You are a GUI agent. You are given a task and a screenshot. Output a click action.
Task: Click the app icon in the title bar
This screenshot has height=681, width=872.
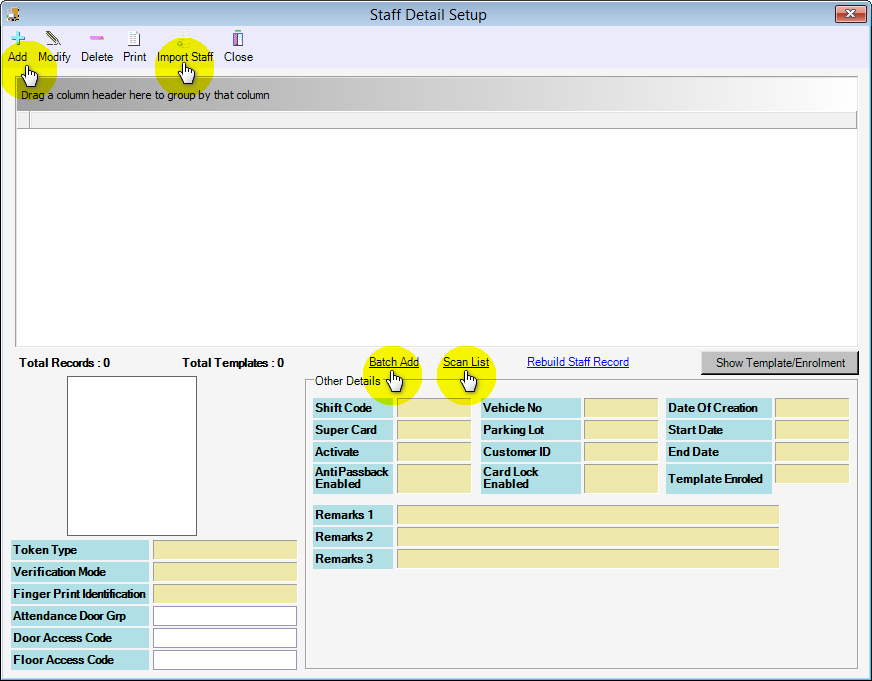(x=14, y=14)
